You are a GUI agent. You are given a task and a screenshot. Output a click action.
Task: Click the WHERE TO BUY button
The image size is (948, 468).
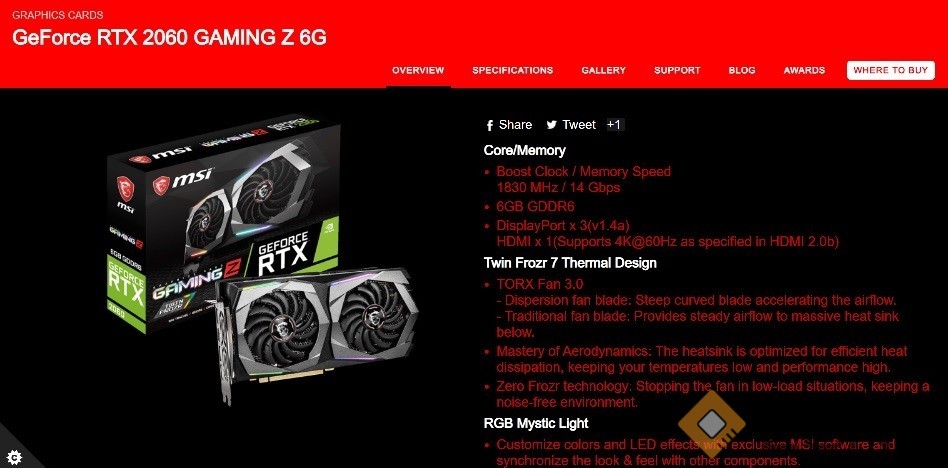[891, 70]
